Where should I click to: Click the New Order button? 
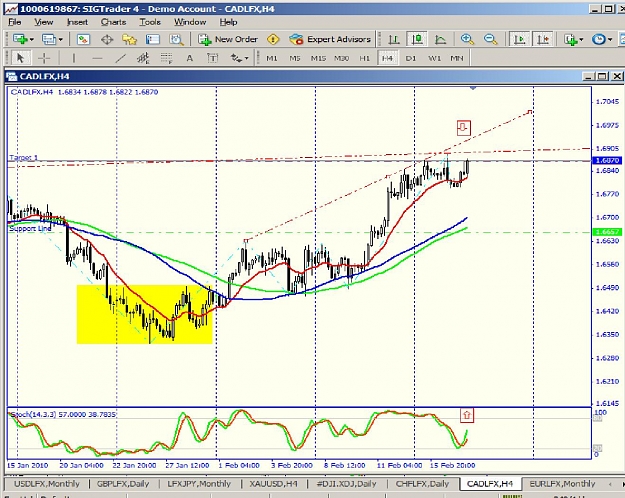click(x=228, y=39)
